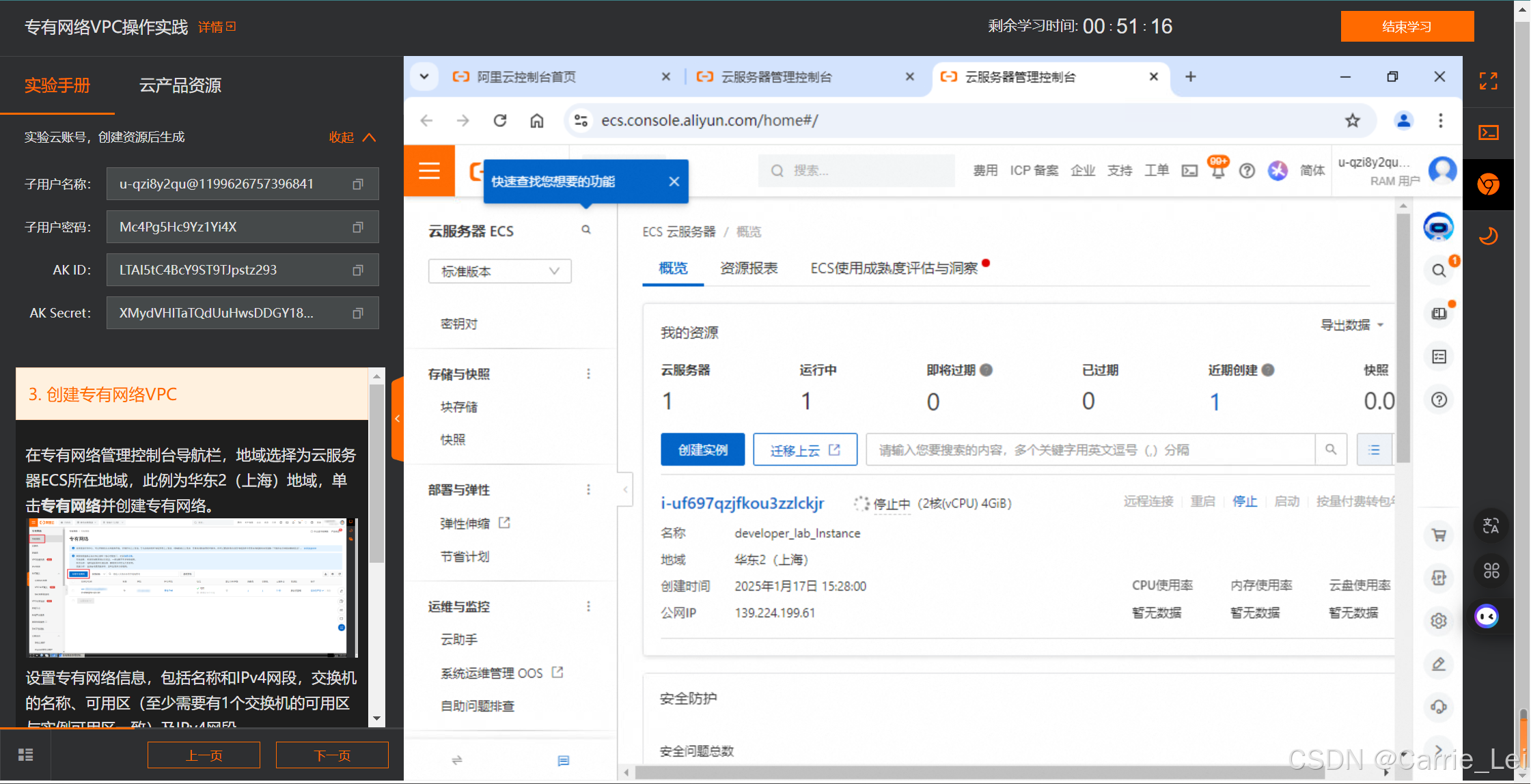This screenshot has width=1531, height=784.
Task: Switch to the 阿里云控制台首页 browser tab
Action: 560,77
